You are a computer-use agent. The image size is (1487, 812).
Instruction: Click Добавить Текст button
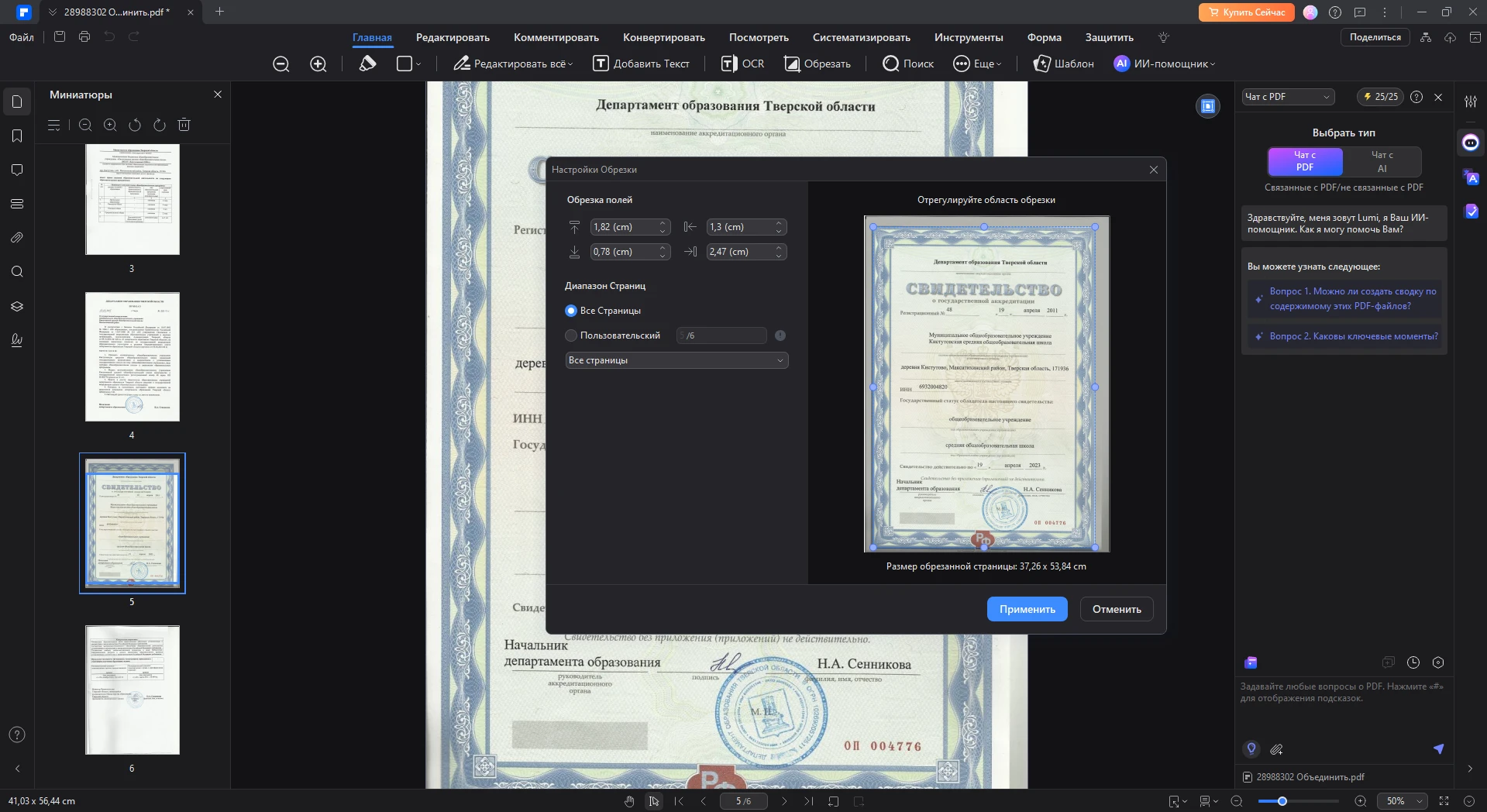[642, 64]
